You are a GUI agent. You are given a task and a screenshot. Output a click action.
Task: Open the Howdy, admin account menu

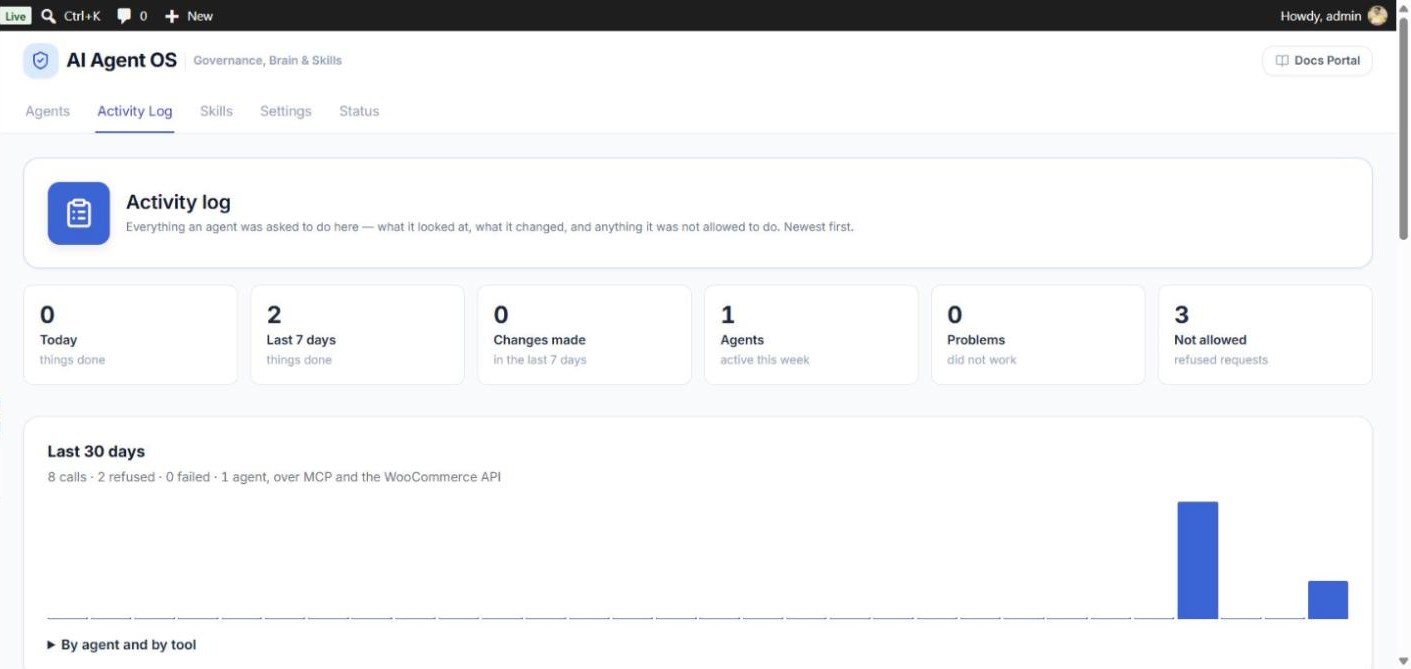click(1334, 16)
